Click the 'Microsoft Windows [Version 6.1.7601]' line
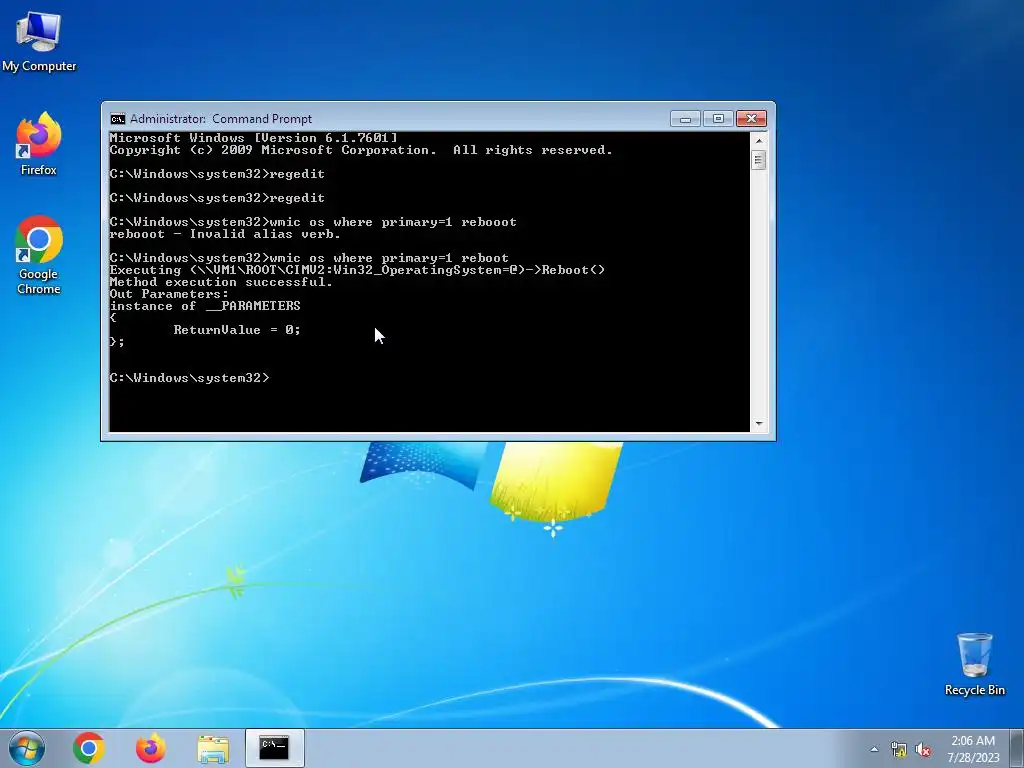Viewport: 1024px width, 768px height. 253,138
